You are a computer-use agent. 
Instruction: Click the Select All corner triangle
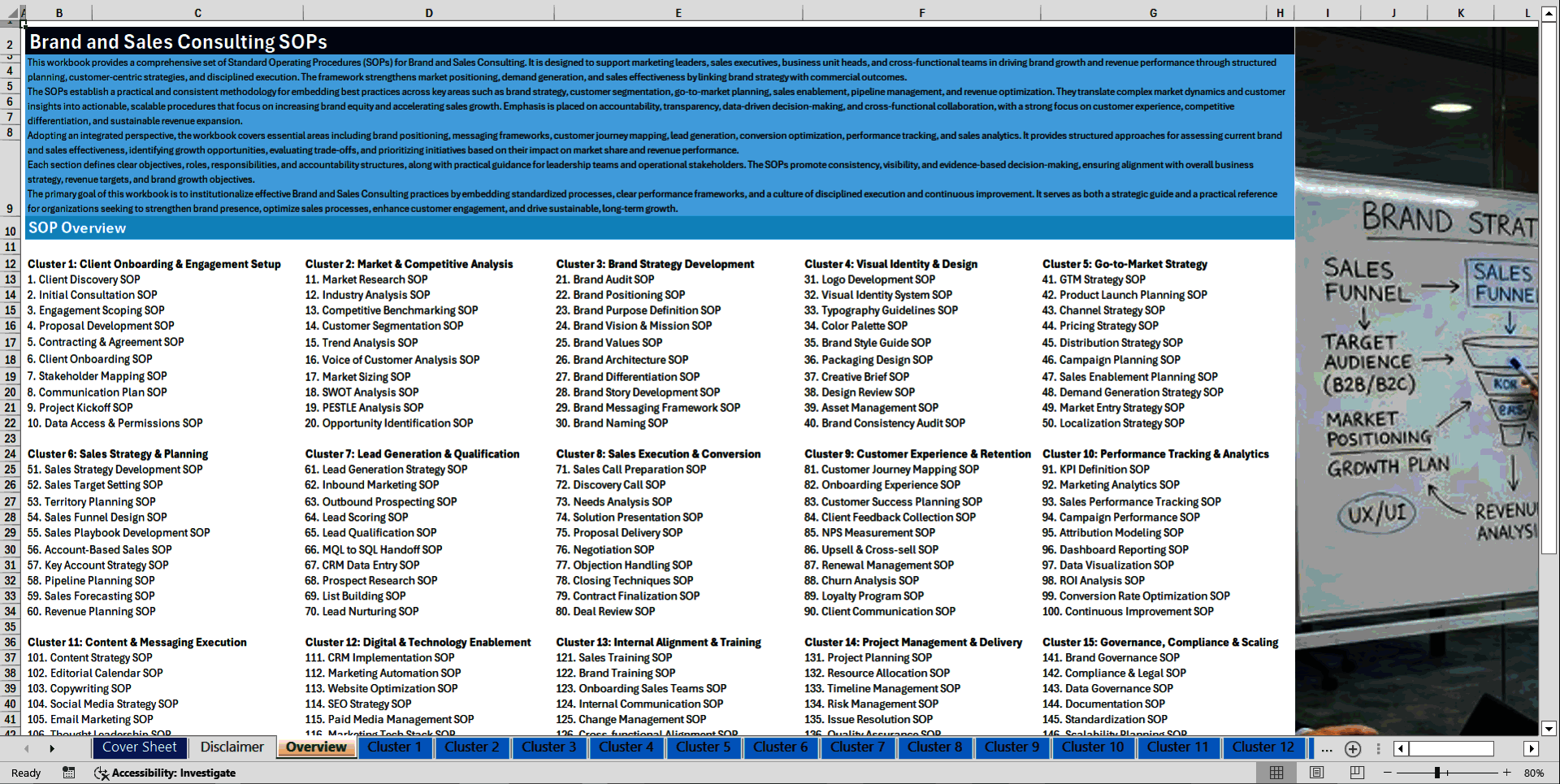[11, 12]
